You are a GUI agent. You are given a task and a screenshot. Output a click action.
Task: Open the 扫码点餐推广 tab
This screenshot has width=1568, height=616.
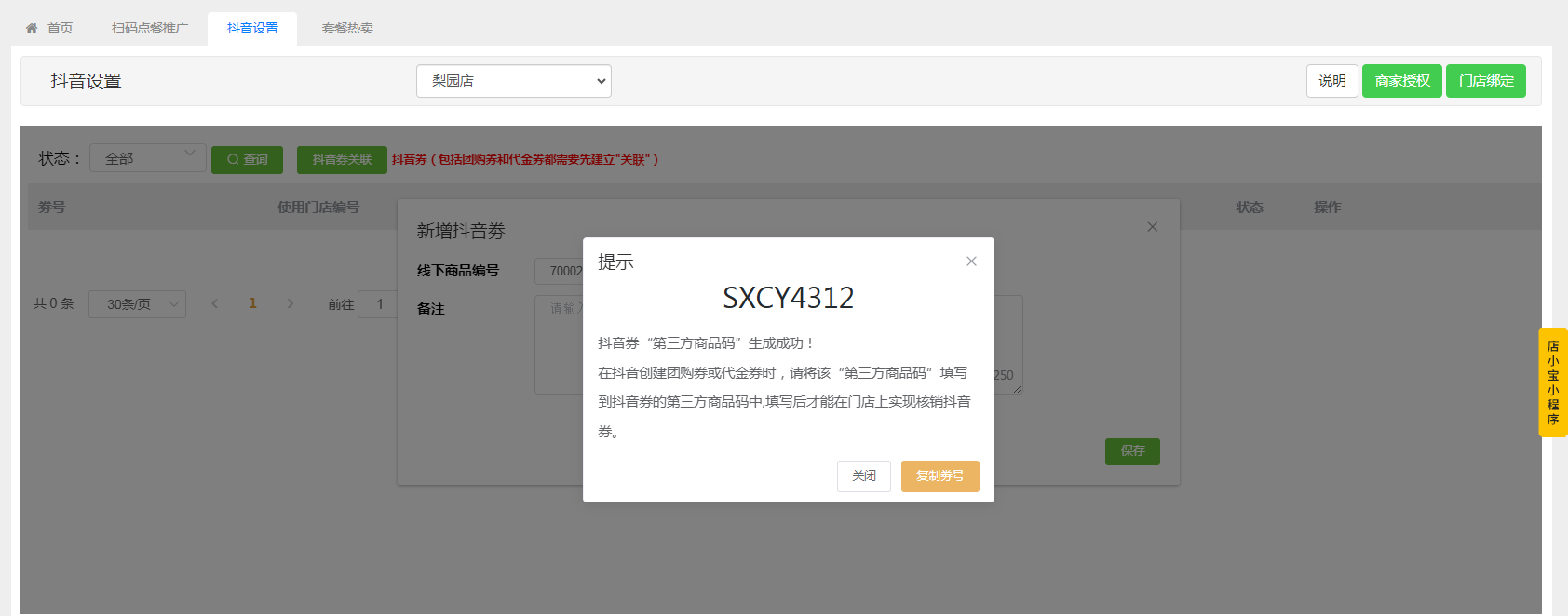point(150,28)
